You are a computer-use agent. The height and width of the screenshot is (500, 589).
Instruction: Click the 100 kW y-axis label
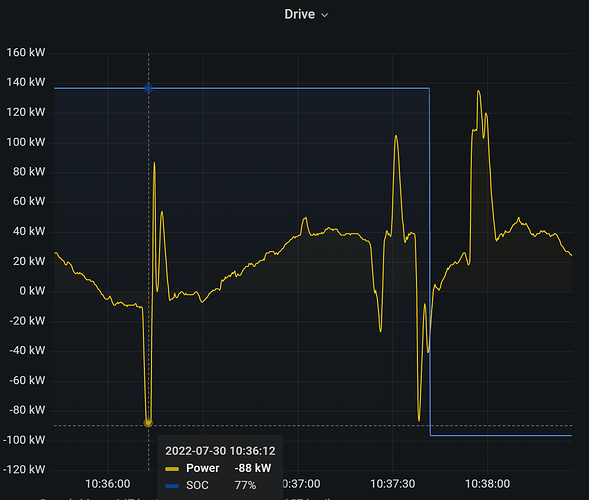coord(26,142)
